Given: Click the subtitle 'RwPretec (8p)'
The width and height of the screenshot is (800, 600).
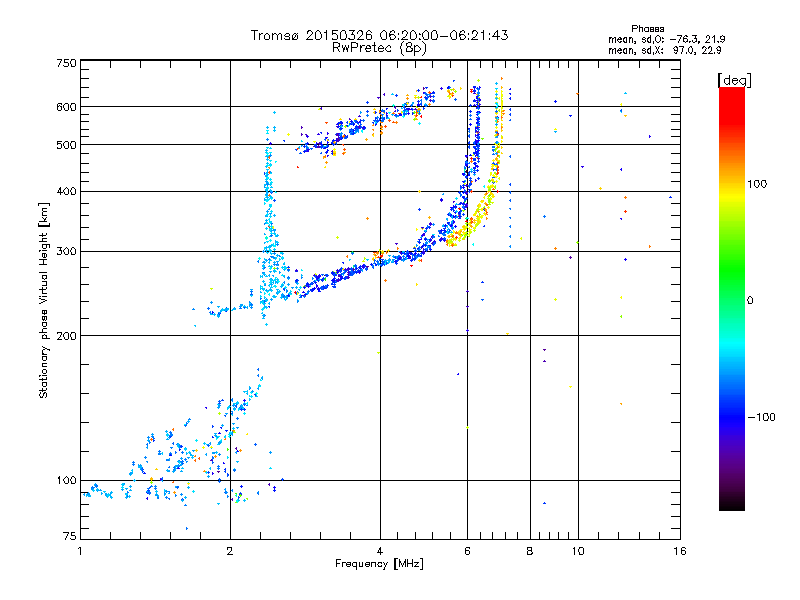Looking at the screenshot, I should 379,48.
